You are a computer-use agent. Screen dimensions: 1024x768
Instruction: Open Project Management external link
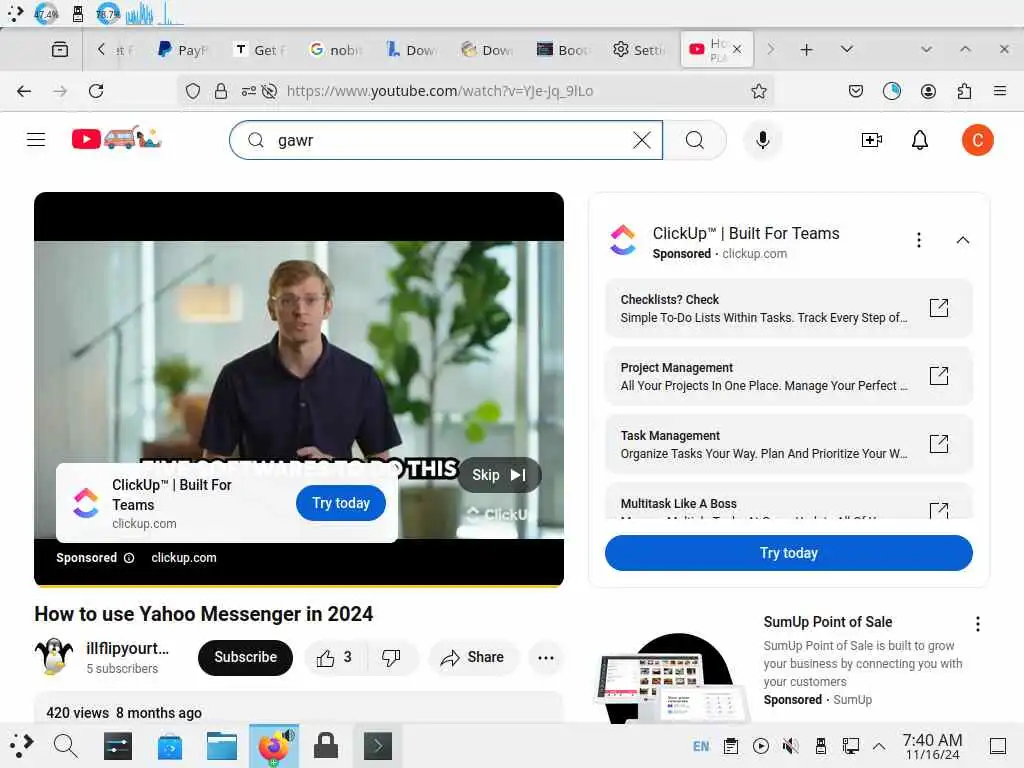click(938, 376)
